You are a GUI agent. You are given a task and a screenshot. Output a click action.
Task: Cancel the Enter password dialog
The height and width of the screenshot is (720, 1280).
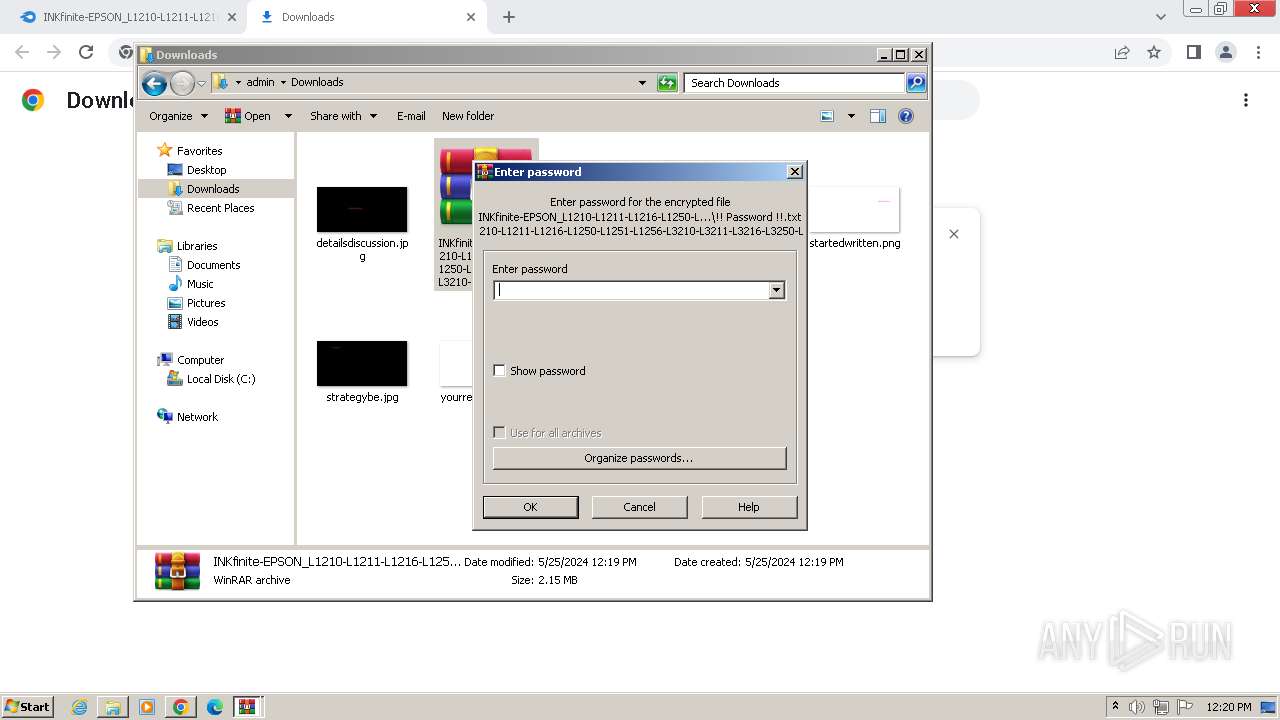pyautogui.click(x=639, y=507)
